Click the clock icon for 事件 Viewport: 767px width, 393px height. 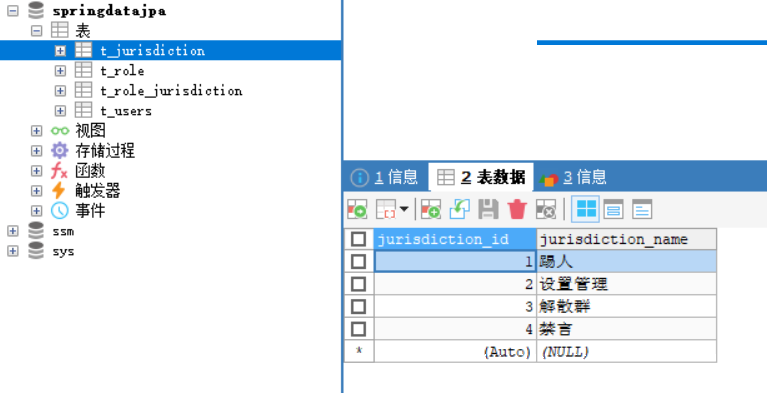click(x=60, y=211)
